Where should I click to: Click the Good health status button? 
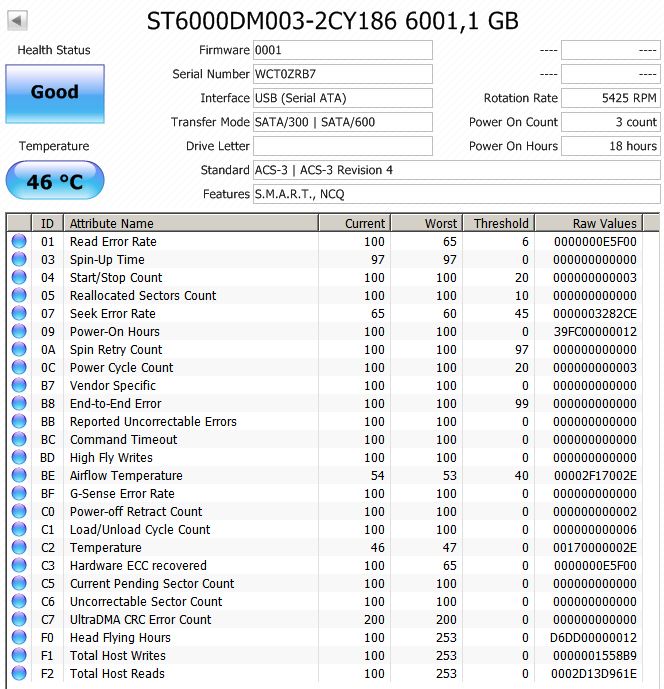55,94
